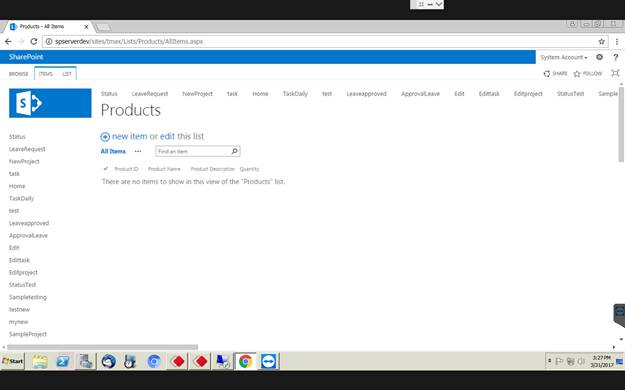Click the help question mark icon
The width and height of the screenshot is (625, 390).
pos(615,57)
